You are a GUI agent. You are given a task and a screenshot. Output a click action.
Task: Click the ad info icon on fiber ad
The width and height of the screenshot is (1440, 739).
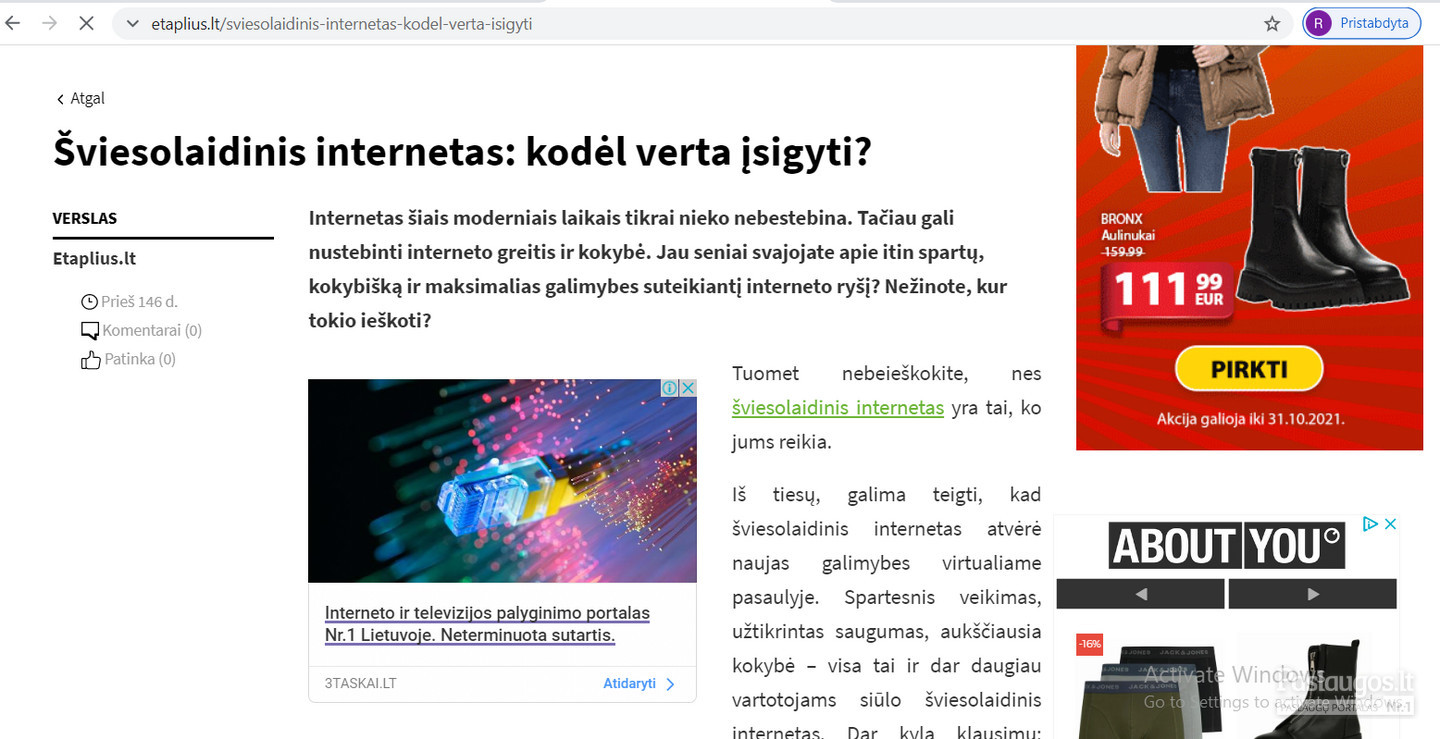click(672, 388)
